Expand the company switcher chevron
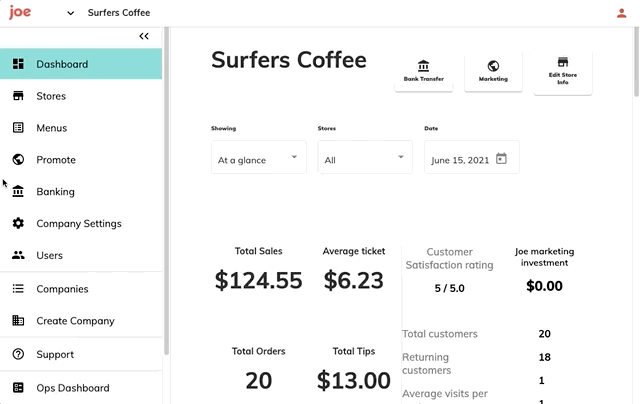This screenshot has width=640, height=404. (x=71, y=13)
